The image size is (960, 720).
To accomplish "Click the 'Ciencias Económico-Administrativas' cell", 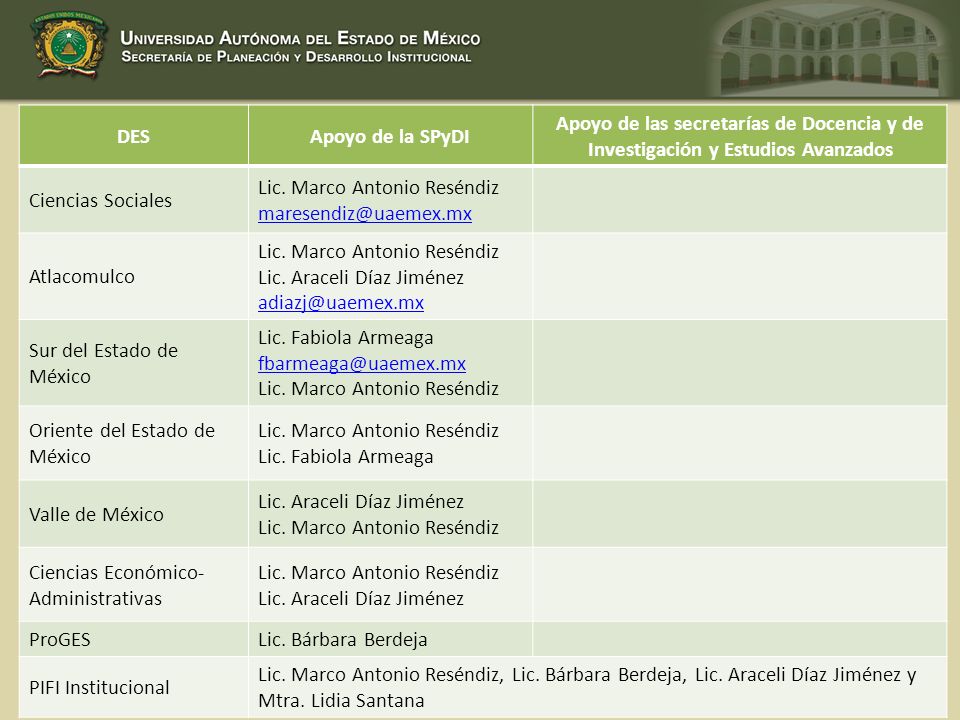I will point(133,585).
